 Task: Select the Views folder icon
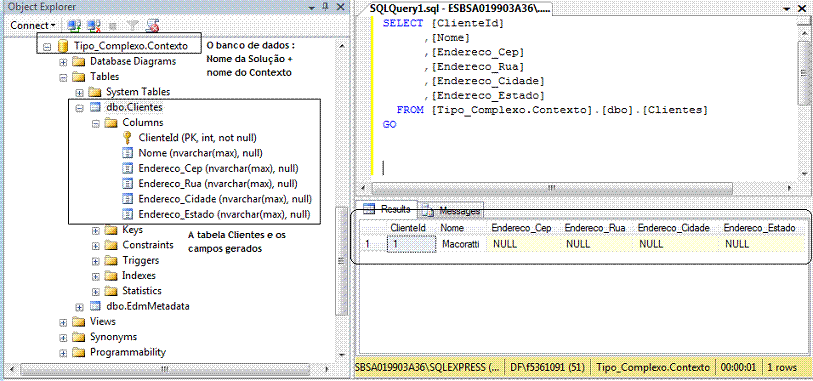point(79,321)
